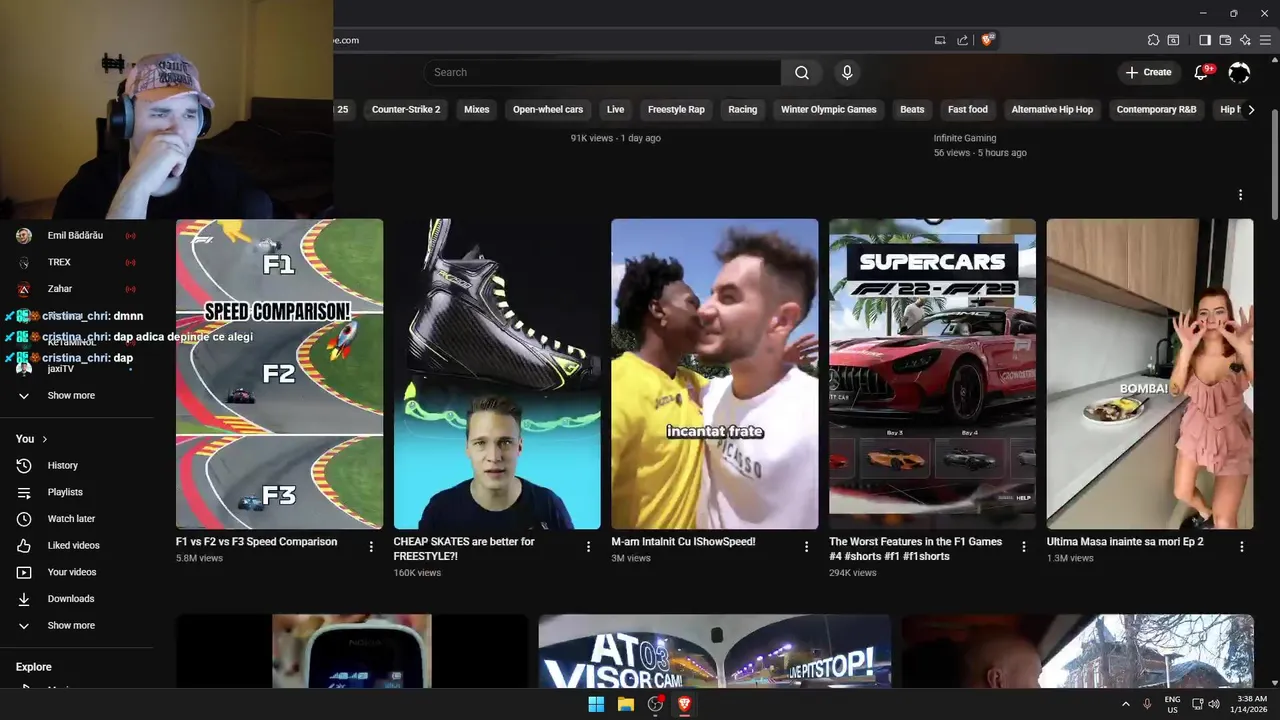Select the Freestyle Rap chip
1280x720 pixels.
pyautogui.click(x=676, y=110)
